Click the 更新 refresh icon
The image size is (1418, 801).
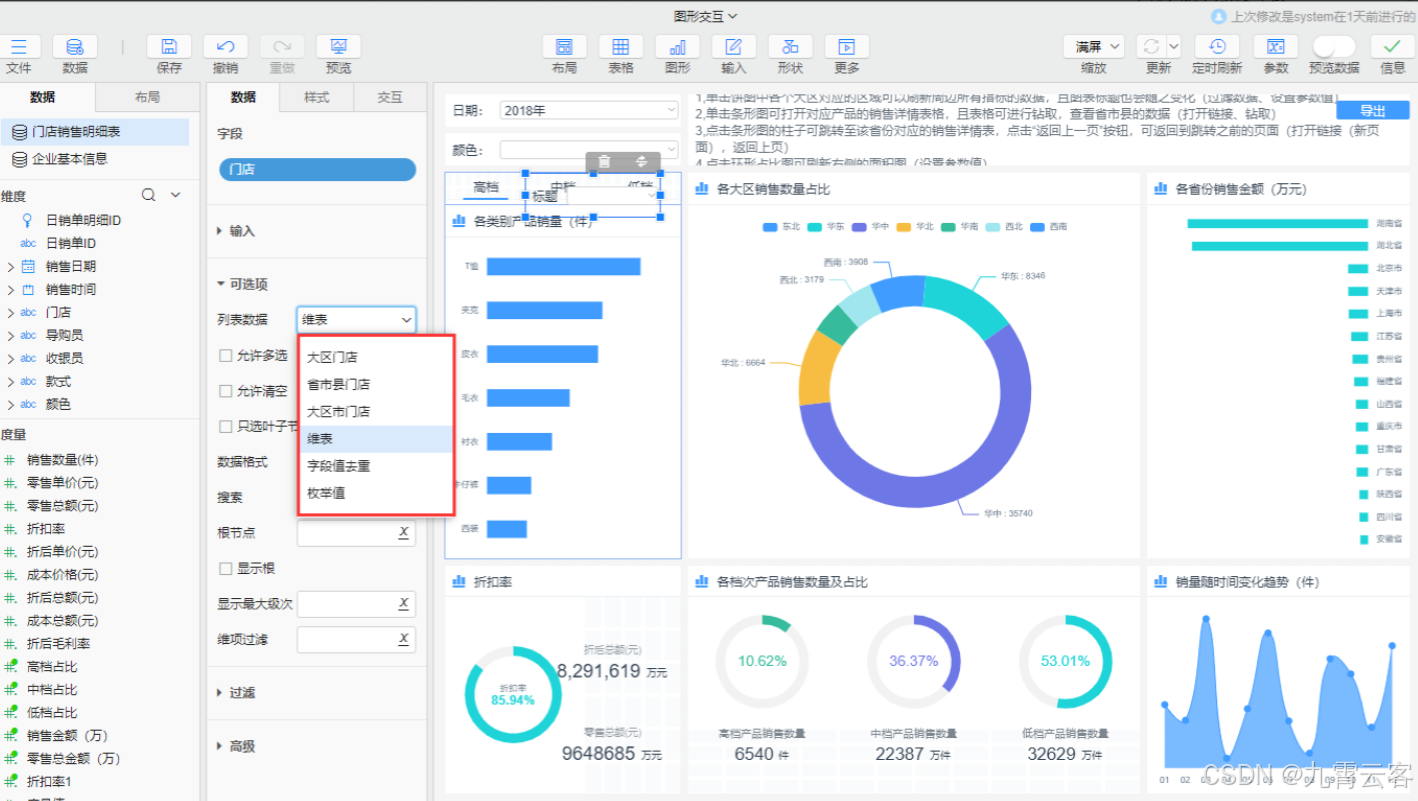point(1151,47)
